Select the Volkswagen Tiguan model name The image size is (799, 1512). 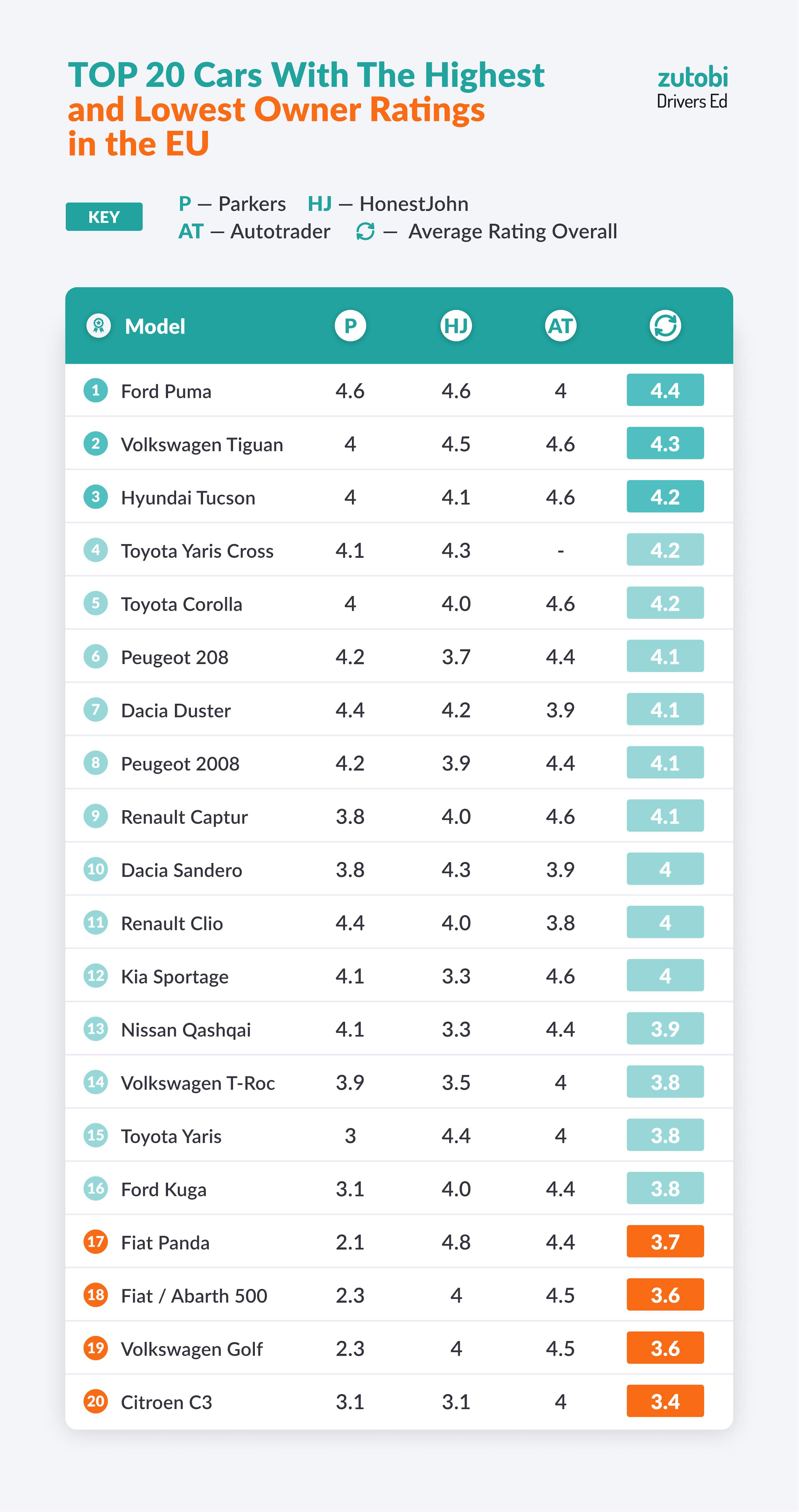(202, 444)
